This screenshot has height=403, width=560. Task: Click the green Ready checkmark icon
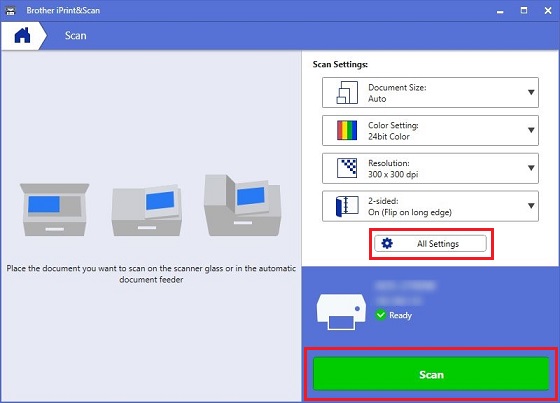[x=381, y=315]
